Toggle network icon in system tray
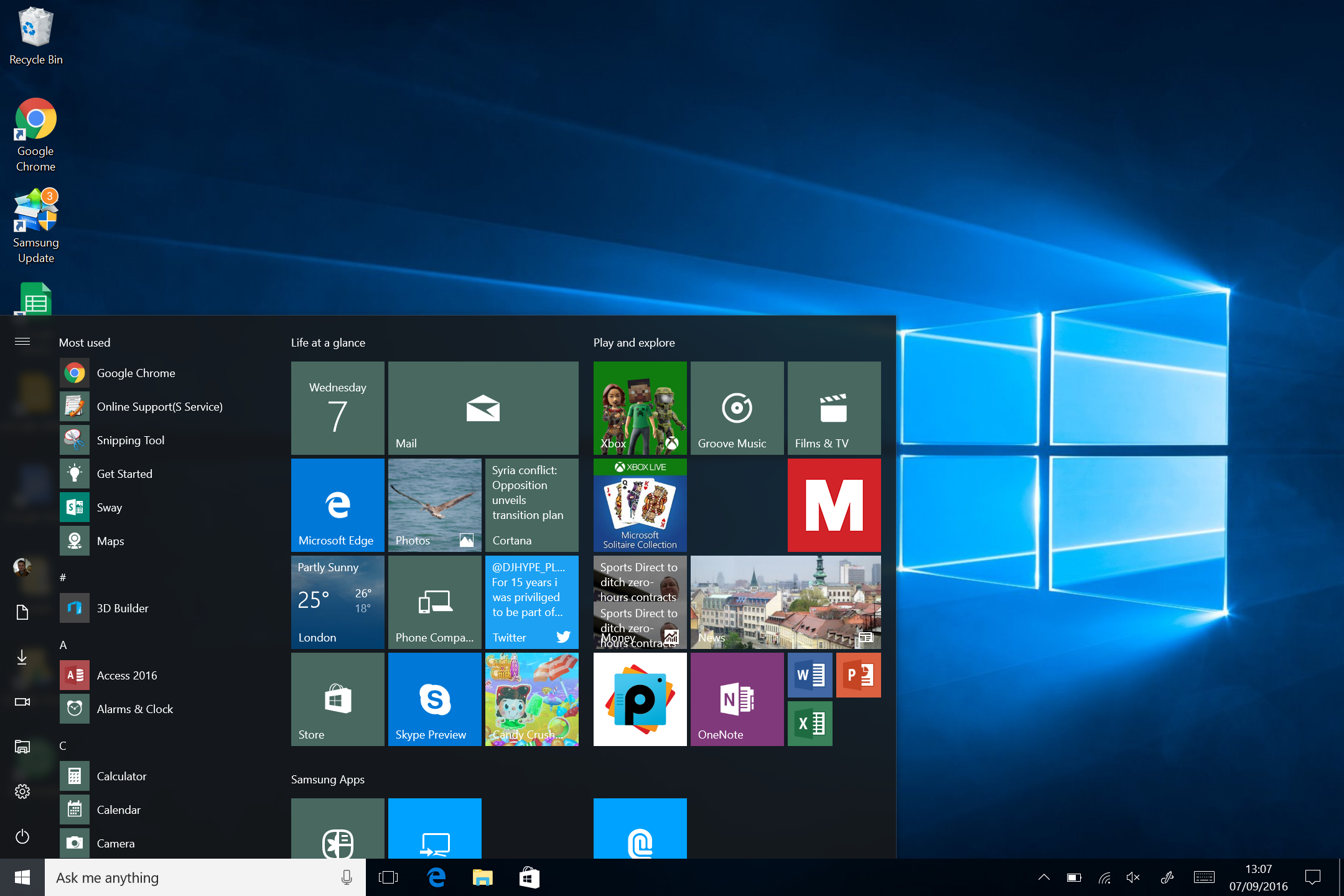Screen dimensions: 1344x896 tap(1110, 879)
